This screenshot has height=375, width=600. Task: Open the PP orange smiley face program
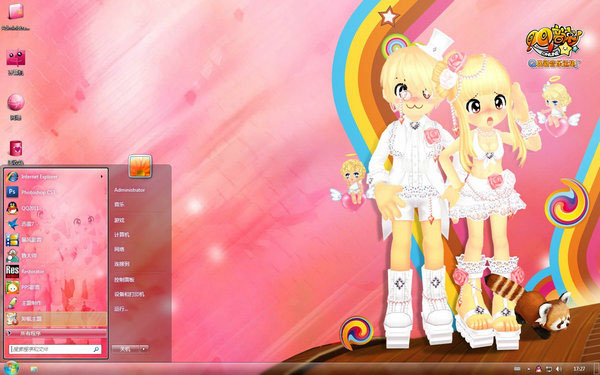(55, 287)
